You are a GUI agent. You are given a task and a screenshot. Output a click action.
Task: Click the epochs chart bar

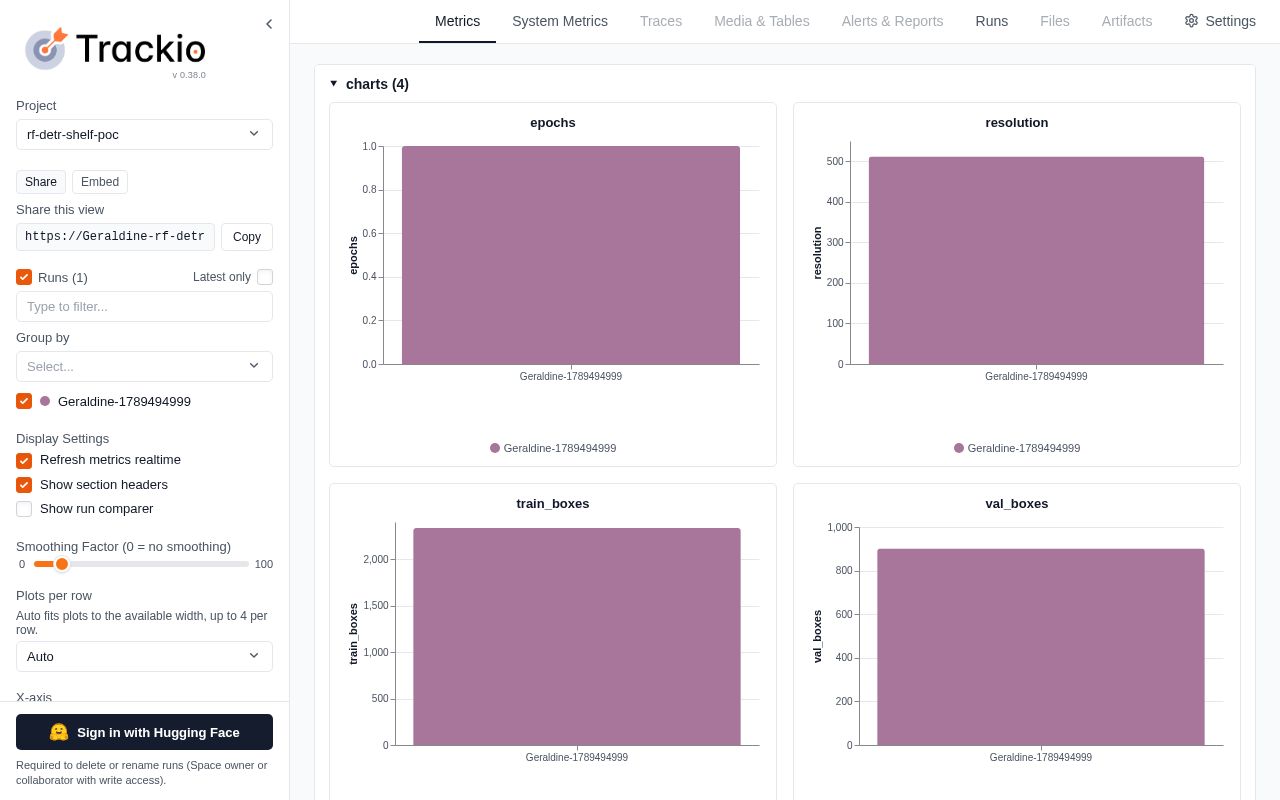[x=571, y=255]
